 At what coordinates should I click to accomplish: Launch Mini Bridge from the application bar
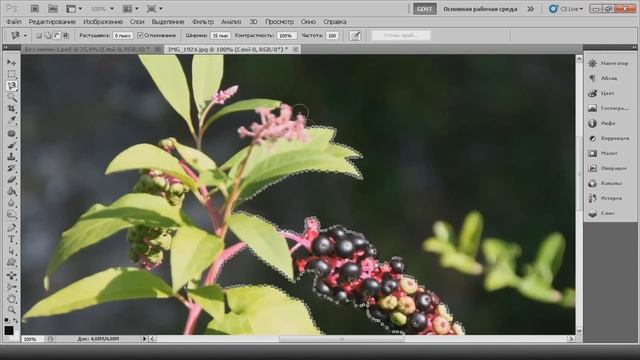(x=53, y=9)
